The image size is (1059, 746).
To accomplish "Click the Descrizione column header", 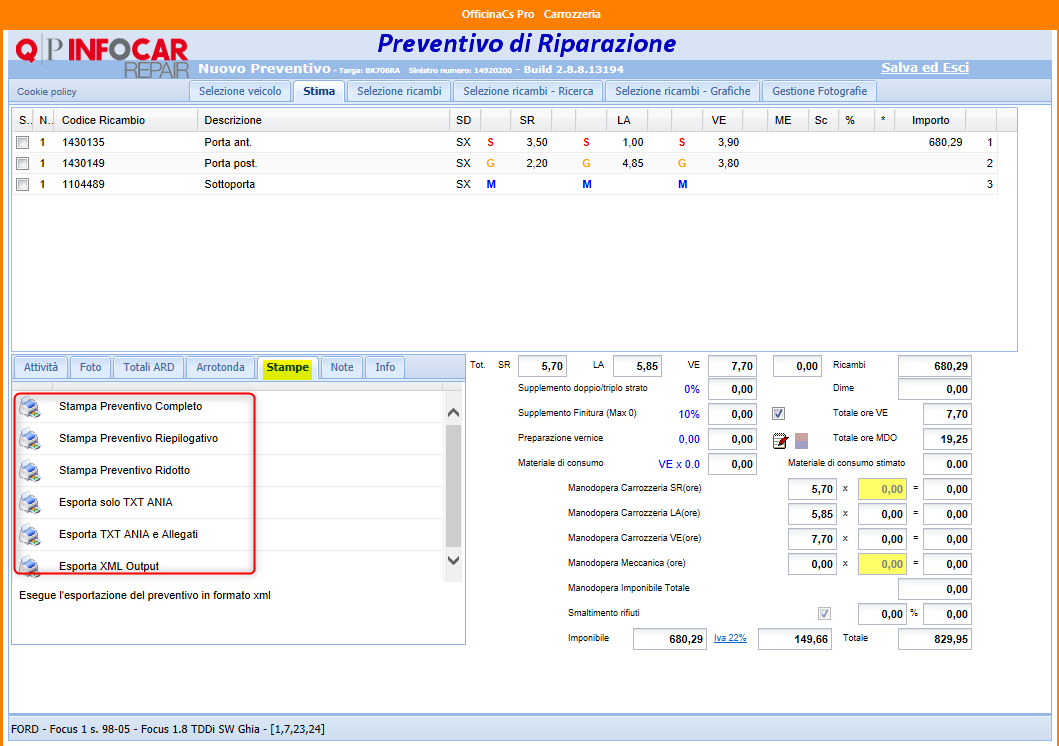I will (x=324, y=120).
